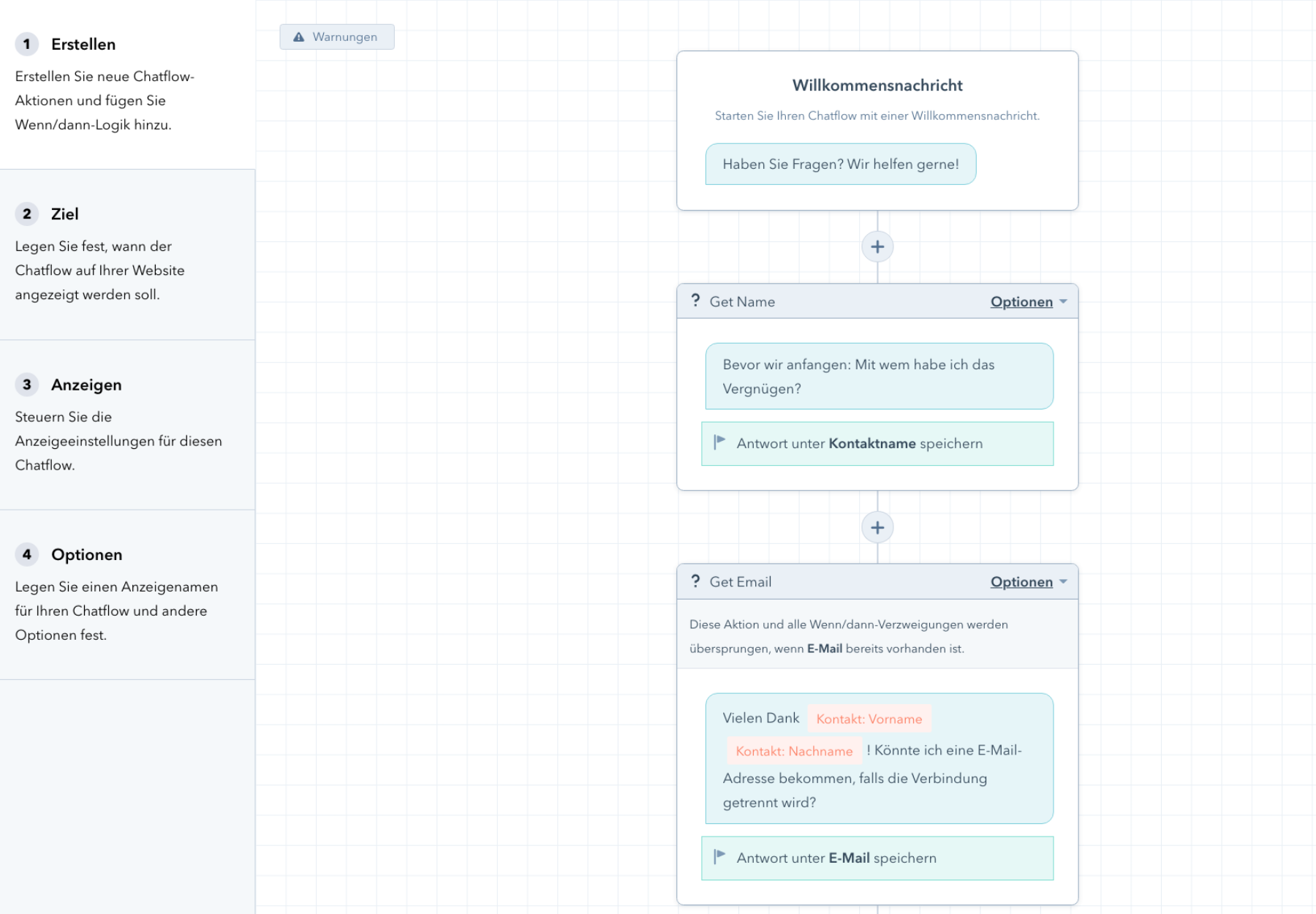Click the Get Name card header title
1316x914 pixels.
click(742, 302)
